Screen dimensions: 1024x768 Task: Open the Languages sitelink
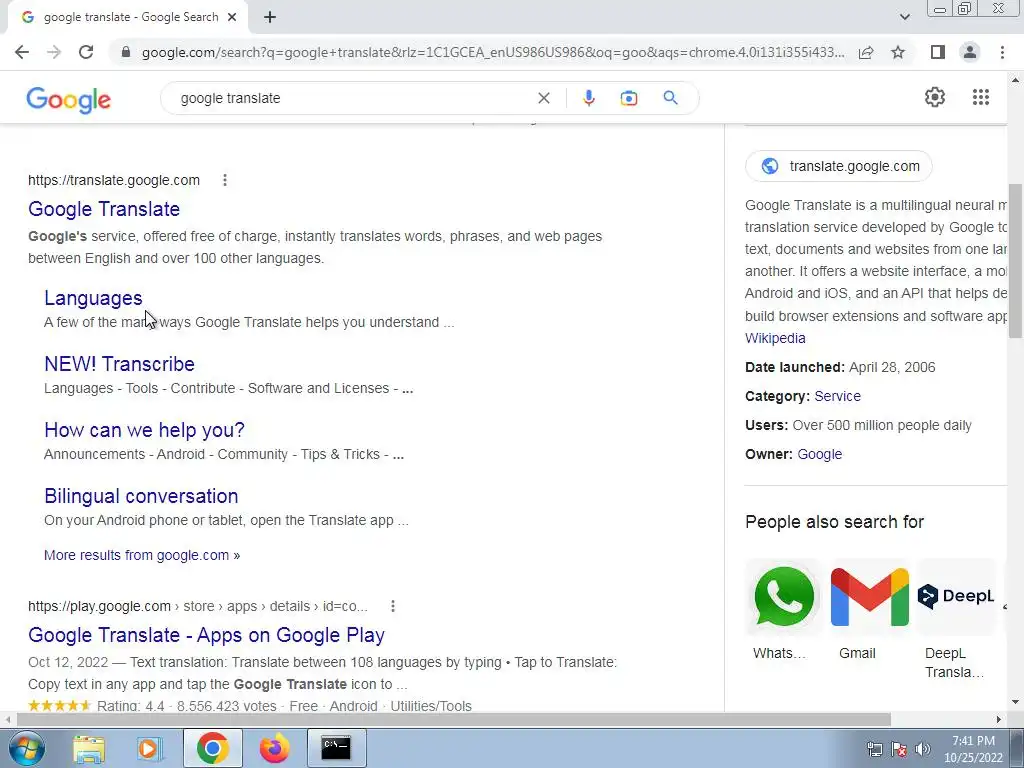pyautogui.click(x=93, y=298)
